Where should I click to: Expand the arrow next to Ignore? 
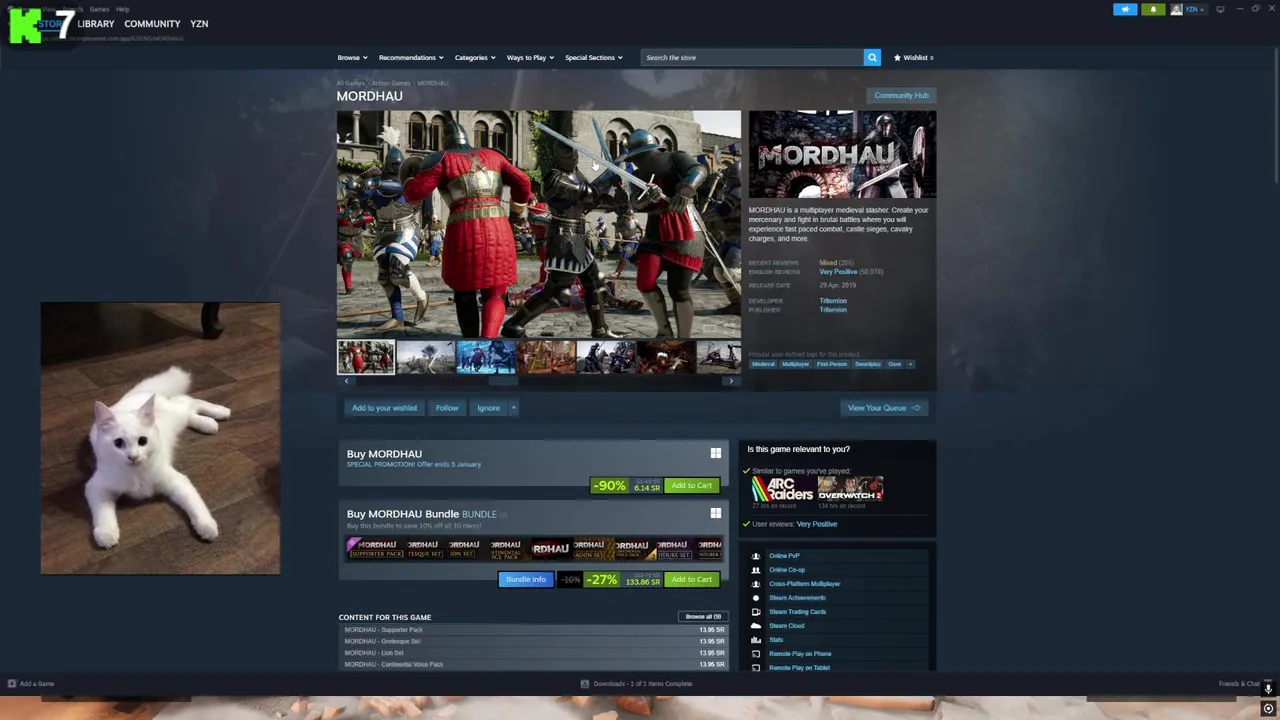[514, 408]
